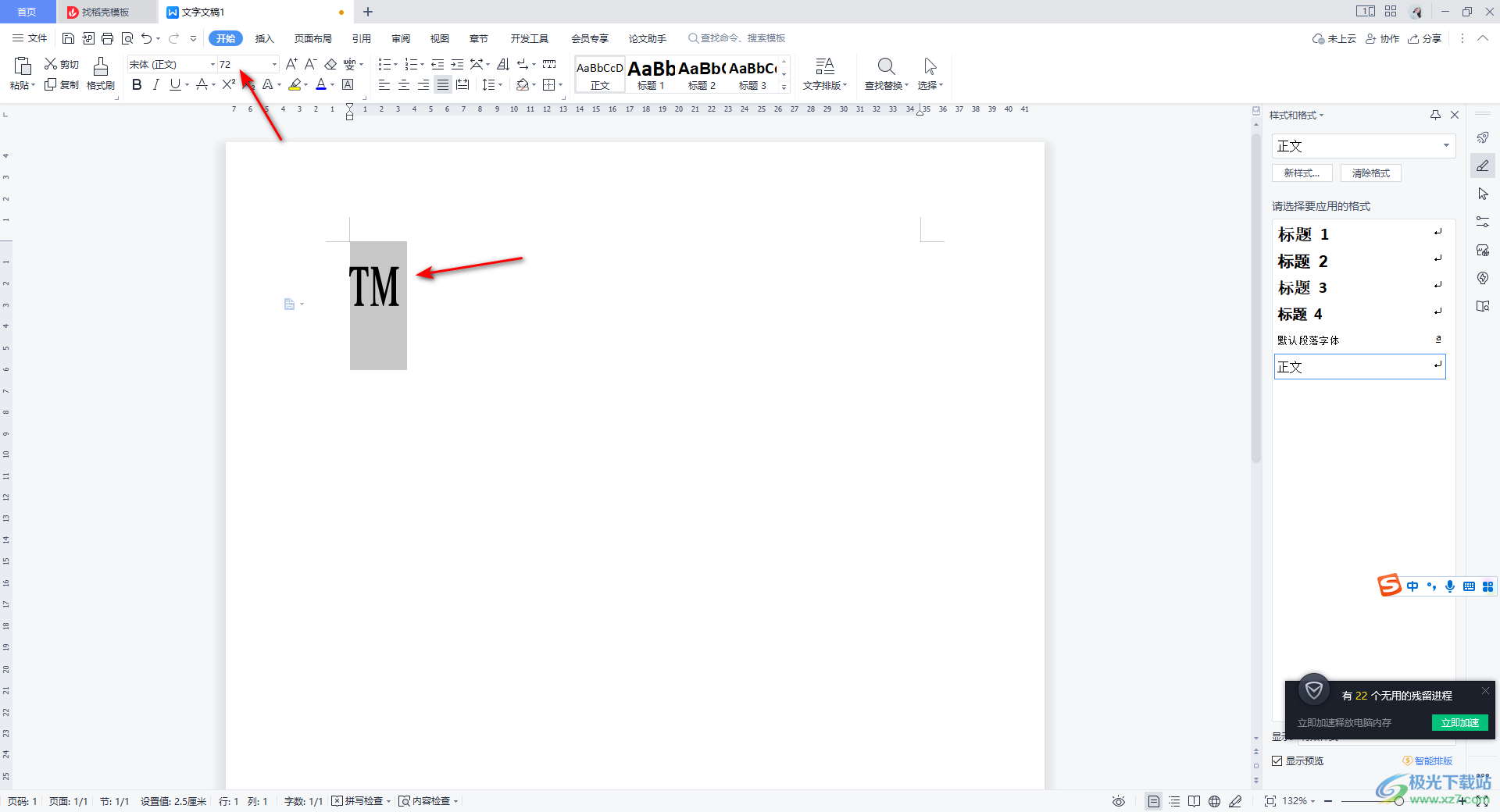Click the Paste clipboard icon

click(22, 66)
